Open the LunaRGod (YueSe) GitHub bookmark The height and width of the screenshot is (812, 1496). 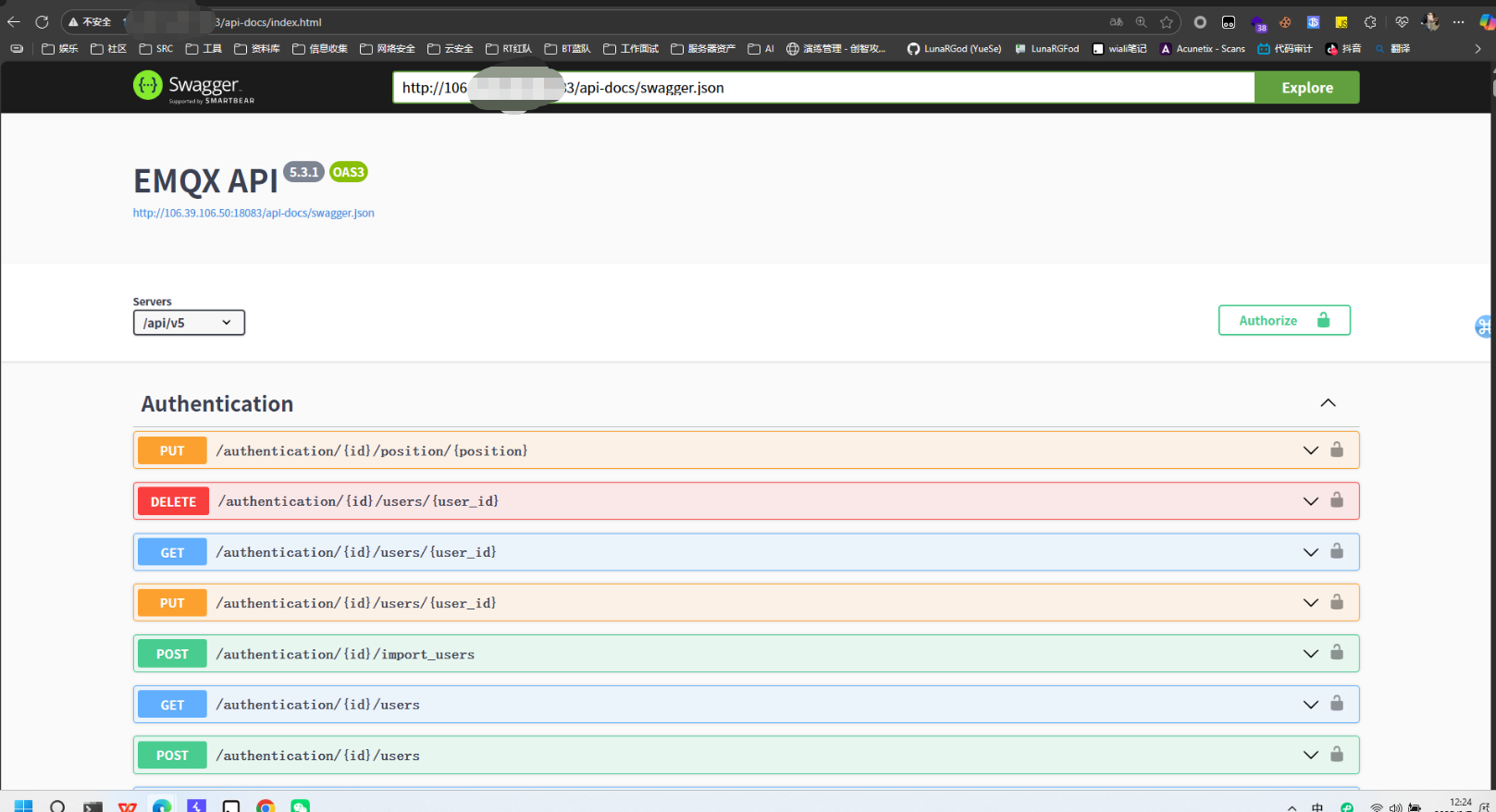pyautogui.click(x=954, y=49)
